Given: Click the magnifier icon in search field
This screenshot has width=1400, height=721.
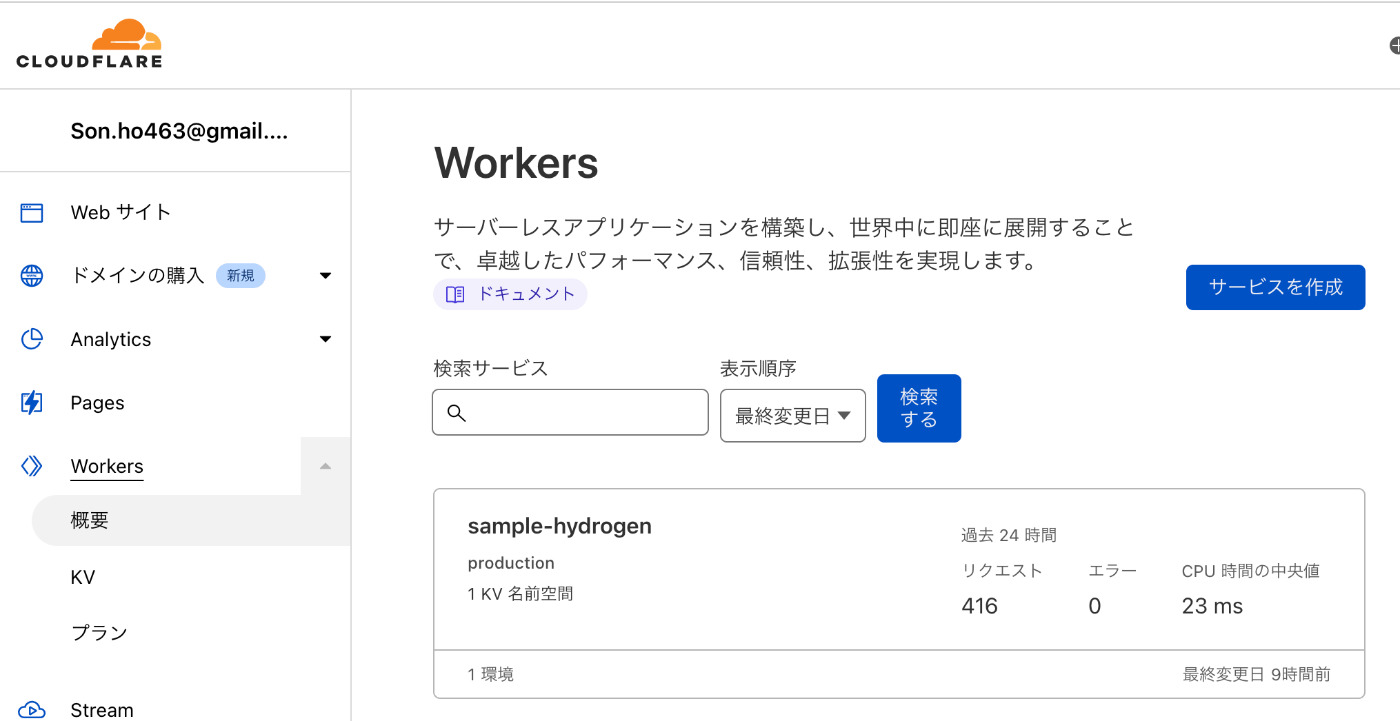Looking at the screenshot, I should coord(457,413).
